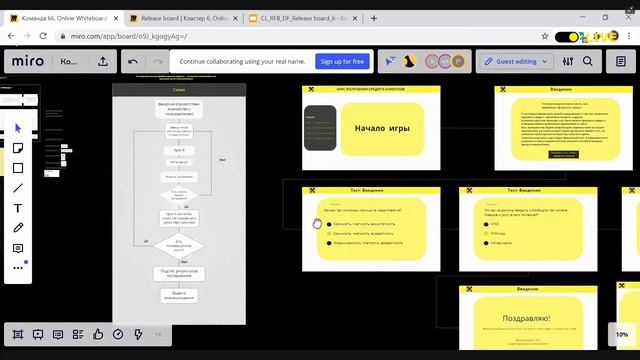640x360 pixels.
Task: Reload the current page
Action: tap(43, 36)
